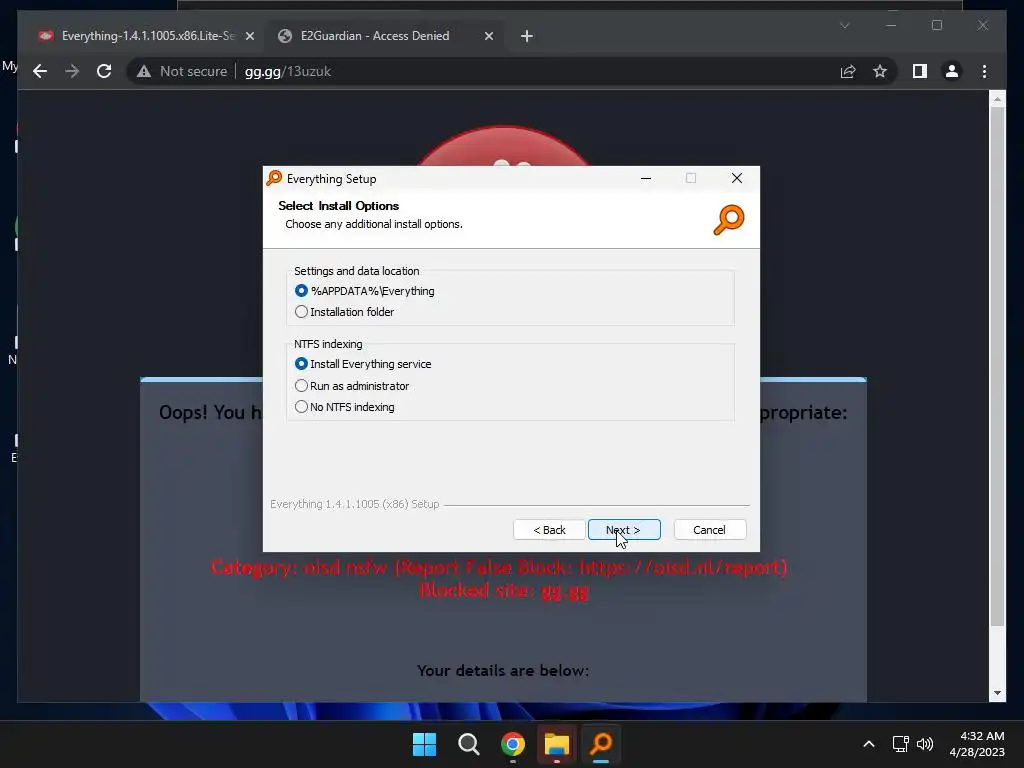Select Install Everything service option
This screenshot has height=768, width=1024.
coord(363,364)
